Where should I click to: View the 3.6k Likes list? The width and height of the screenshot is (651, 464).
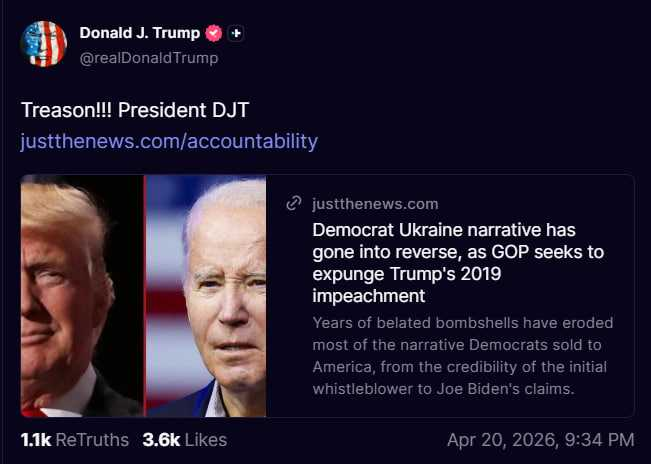pos(185,440)
